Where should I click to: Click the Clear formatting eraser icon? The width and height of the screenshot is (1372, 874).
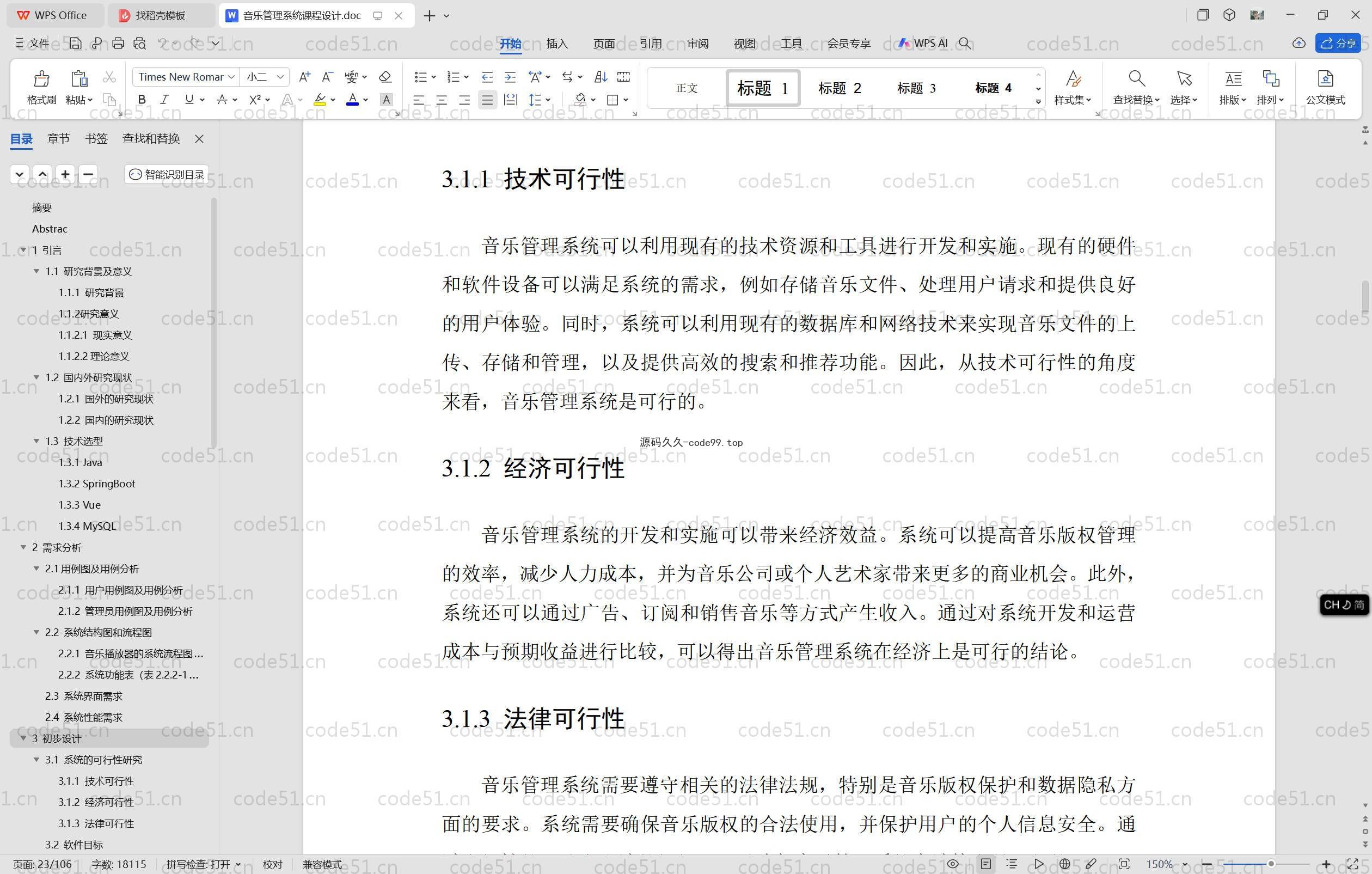[385, 77]
